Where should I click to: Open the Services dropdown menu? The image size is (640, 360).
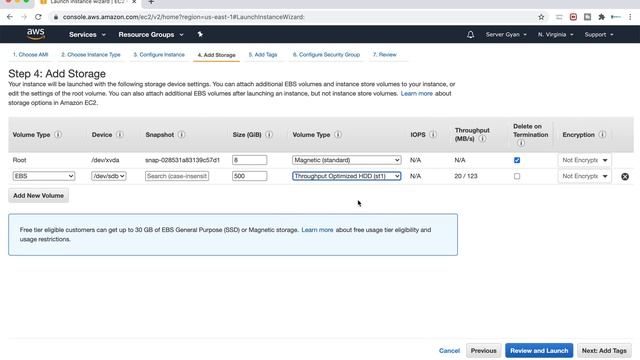tap(87, 35)
